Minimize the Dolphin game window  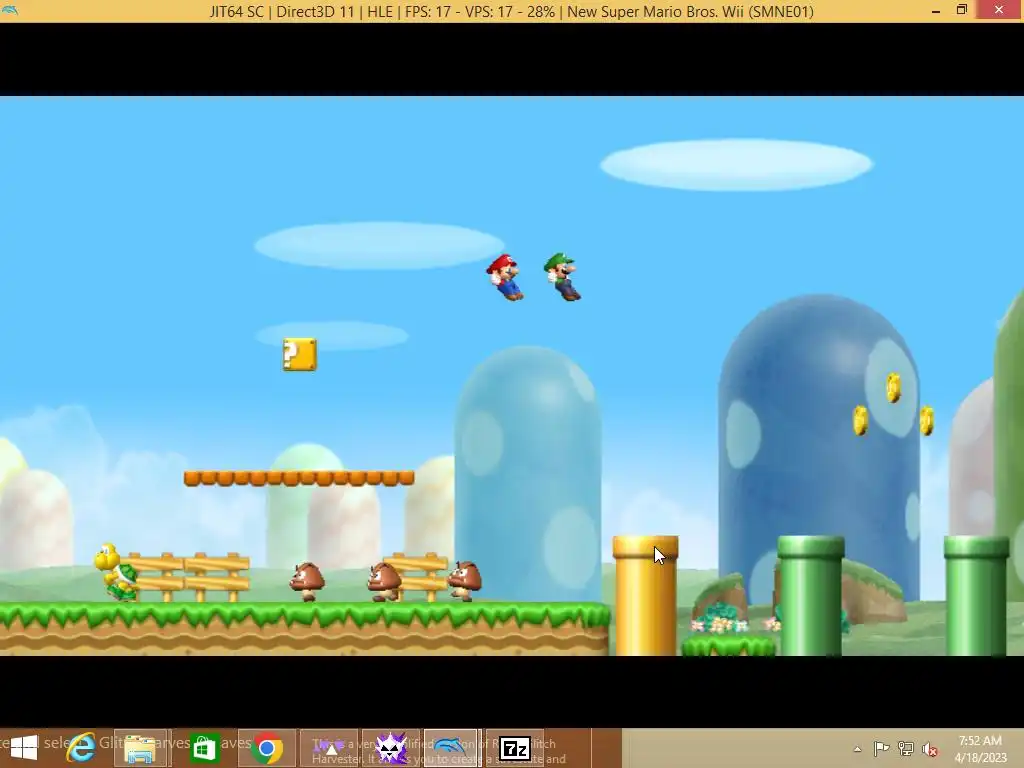[x=935, y=10]
